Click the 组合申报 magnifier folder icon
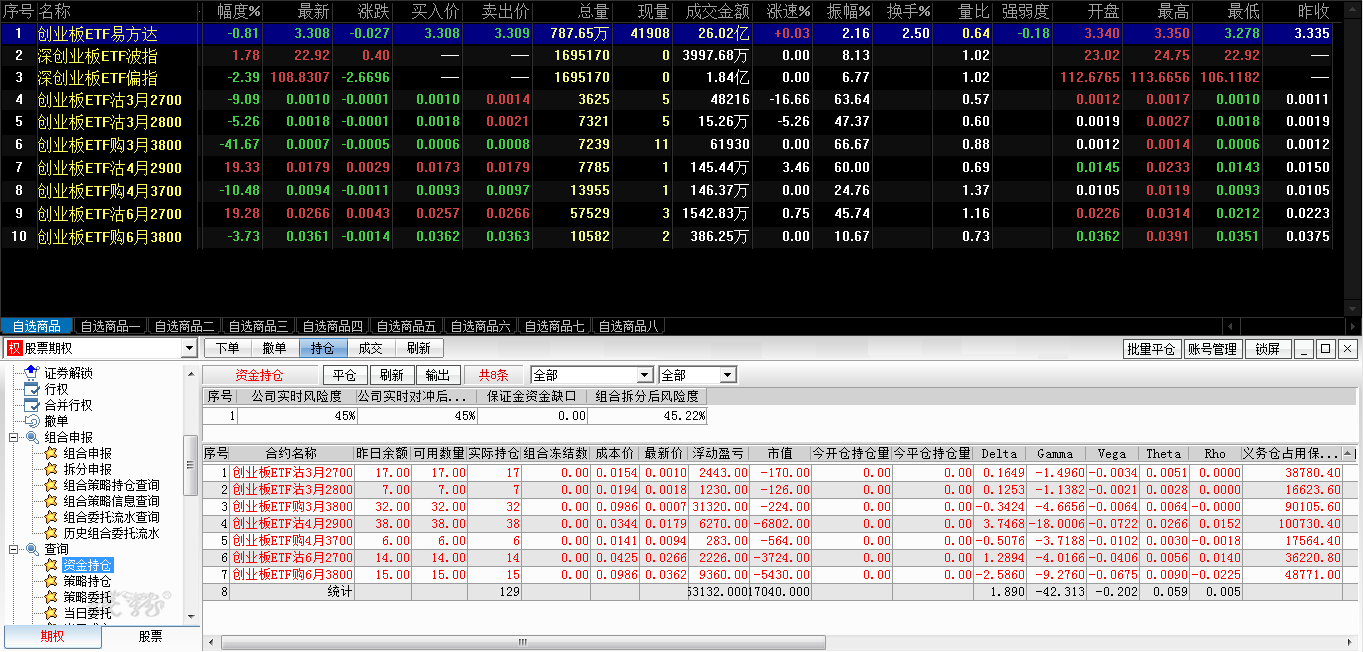1363x652 pixels. [x=31, y=437]
